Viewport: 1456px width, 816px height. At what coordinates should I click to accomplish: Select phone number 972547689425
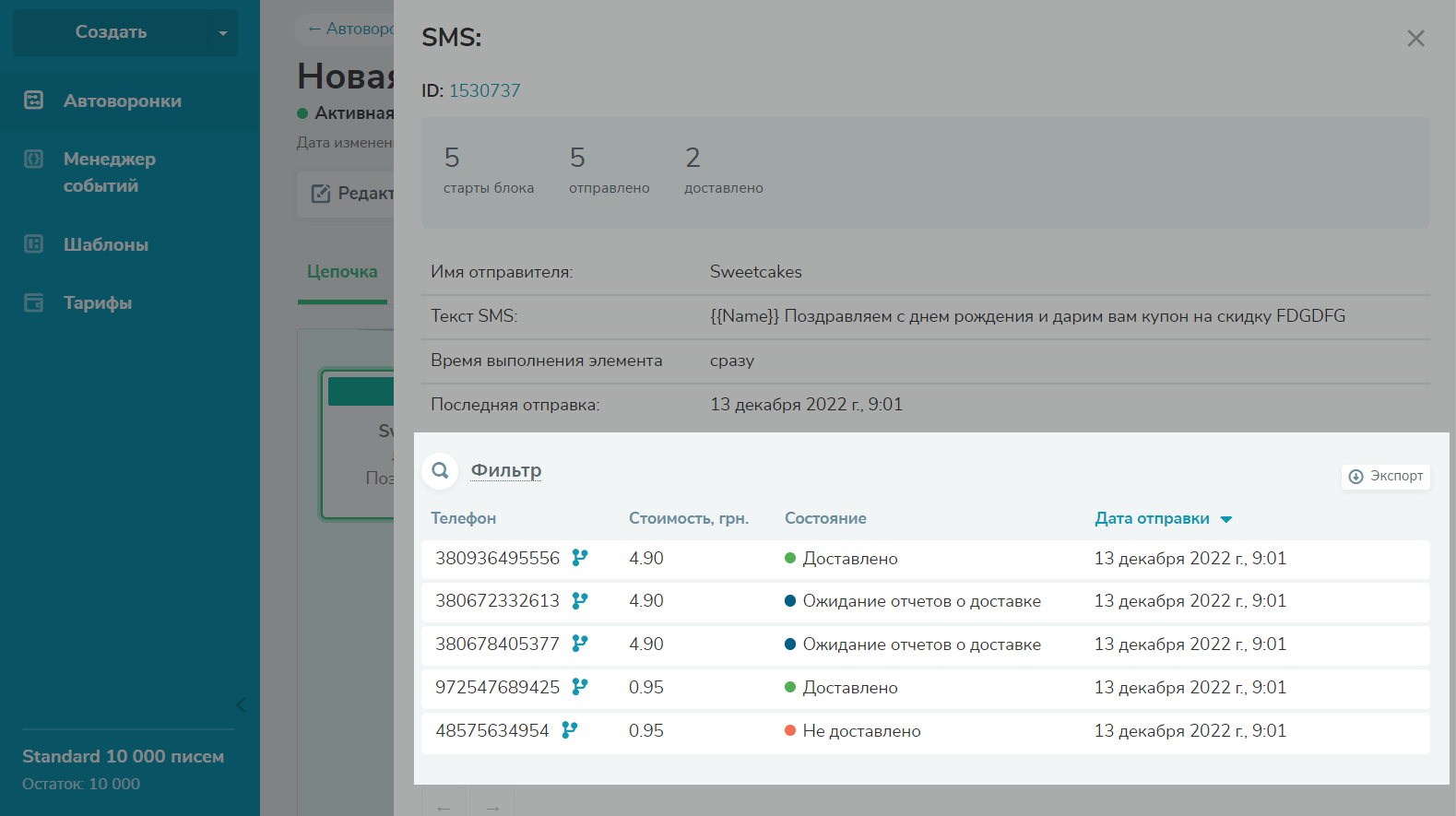click(498, 687)
